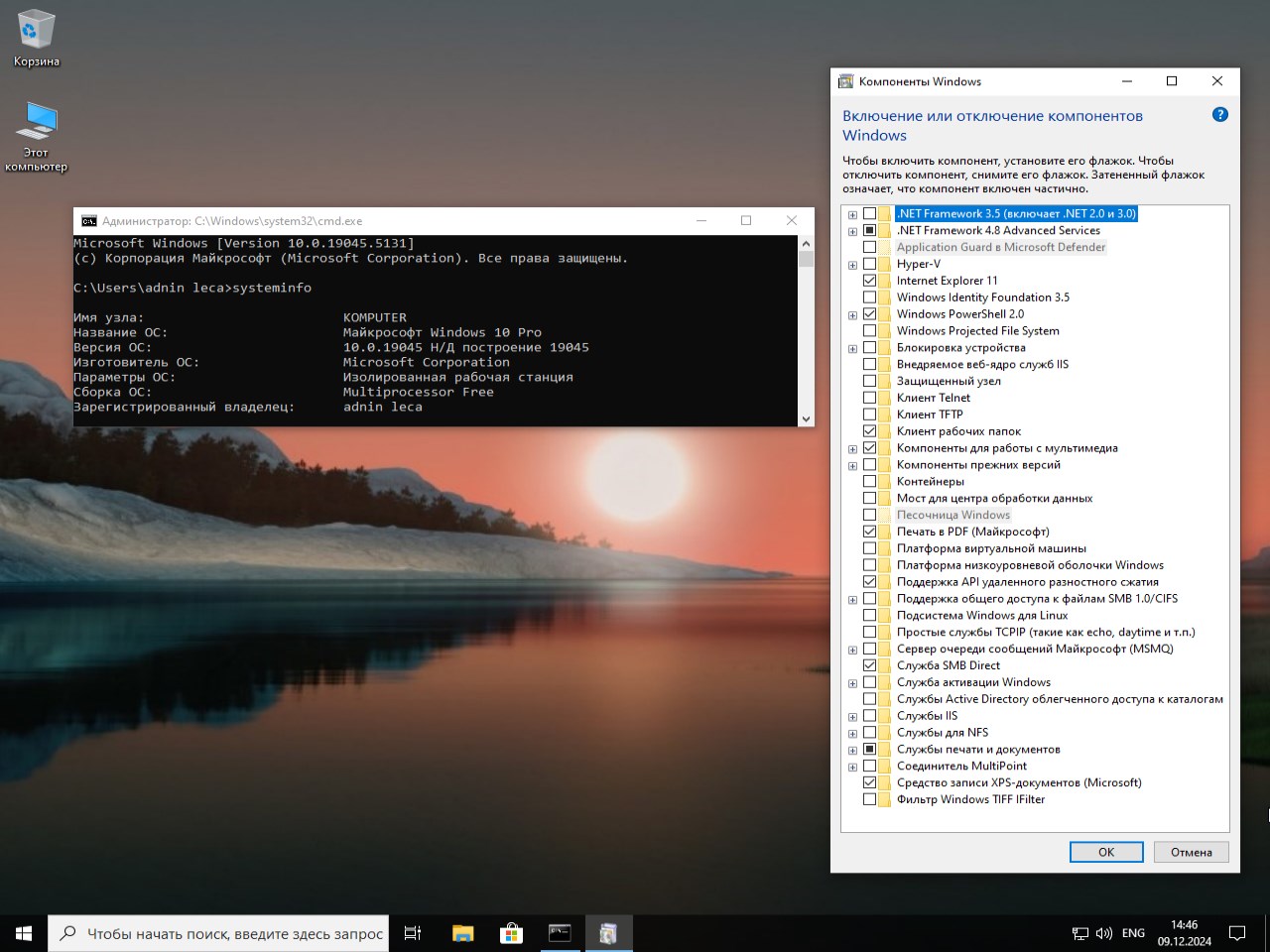Enable the Windows Subsystem for Linux checkbox
This screenshot has width=1270, height=952.
[870, 615]
